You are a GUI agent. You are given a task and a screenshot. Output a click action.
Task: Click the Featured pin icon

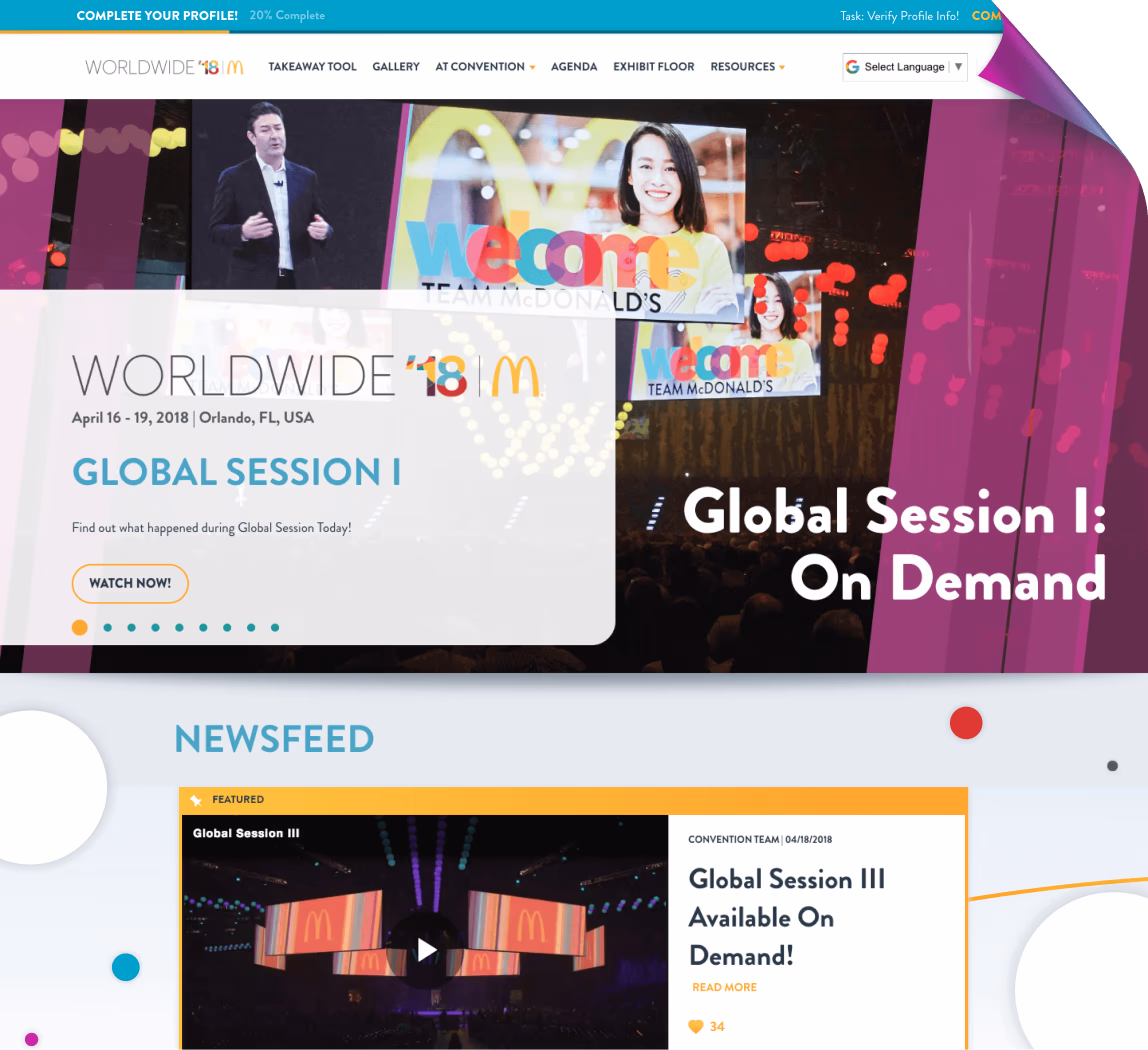pos(196,800)
